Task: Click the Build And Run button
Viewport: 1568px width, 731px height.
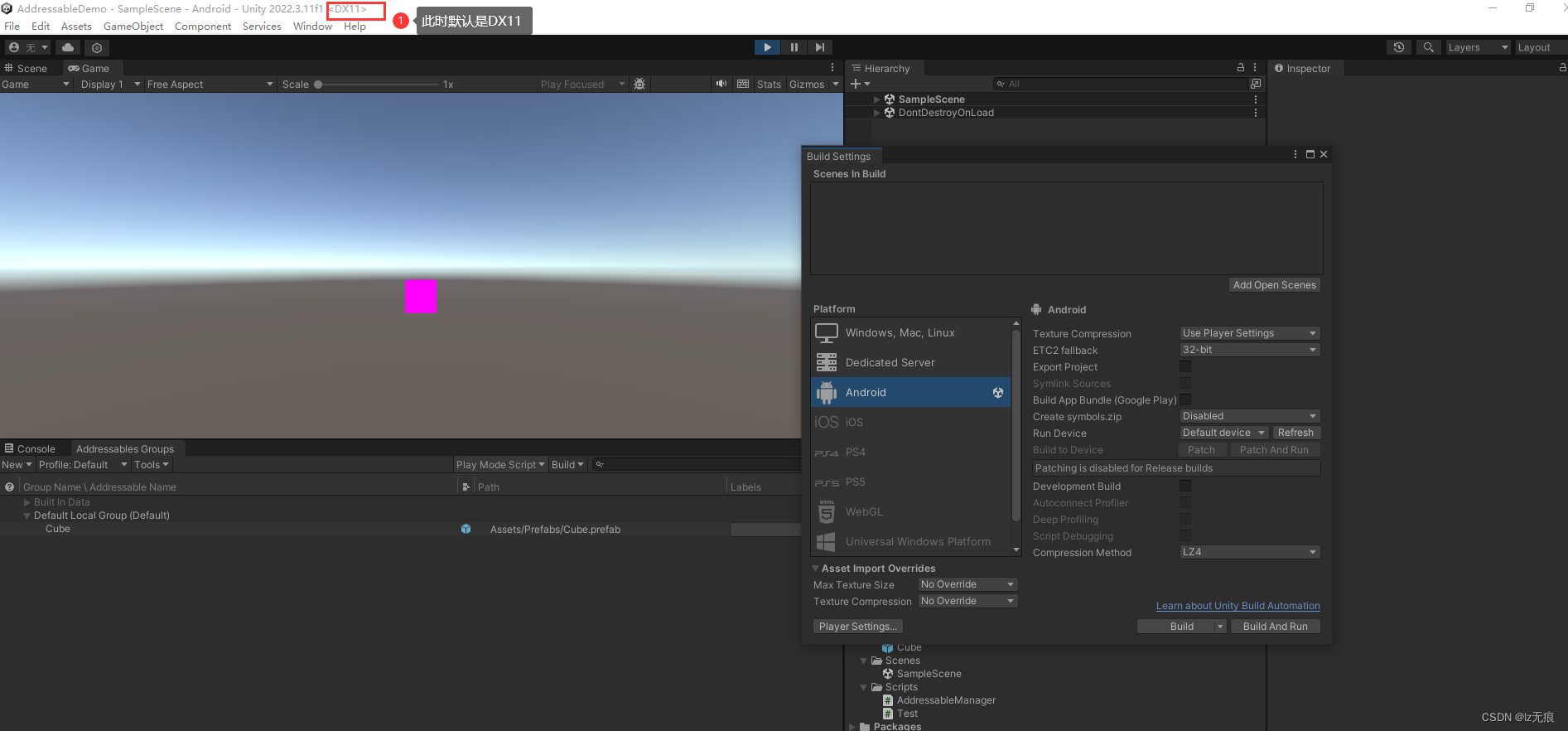Action: (1275, 627)
